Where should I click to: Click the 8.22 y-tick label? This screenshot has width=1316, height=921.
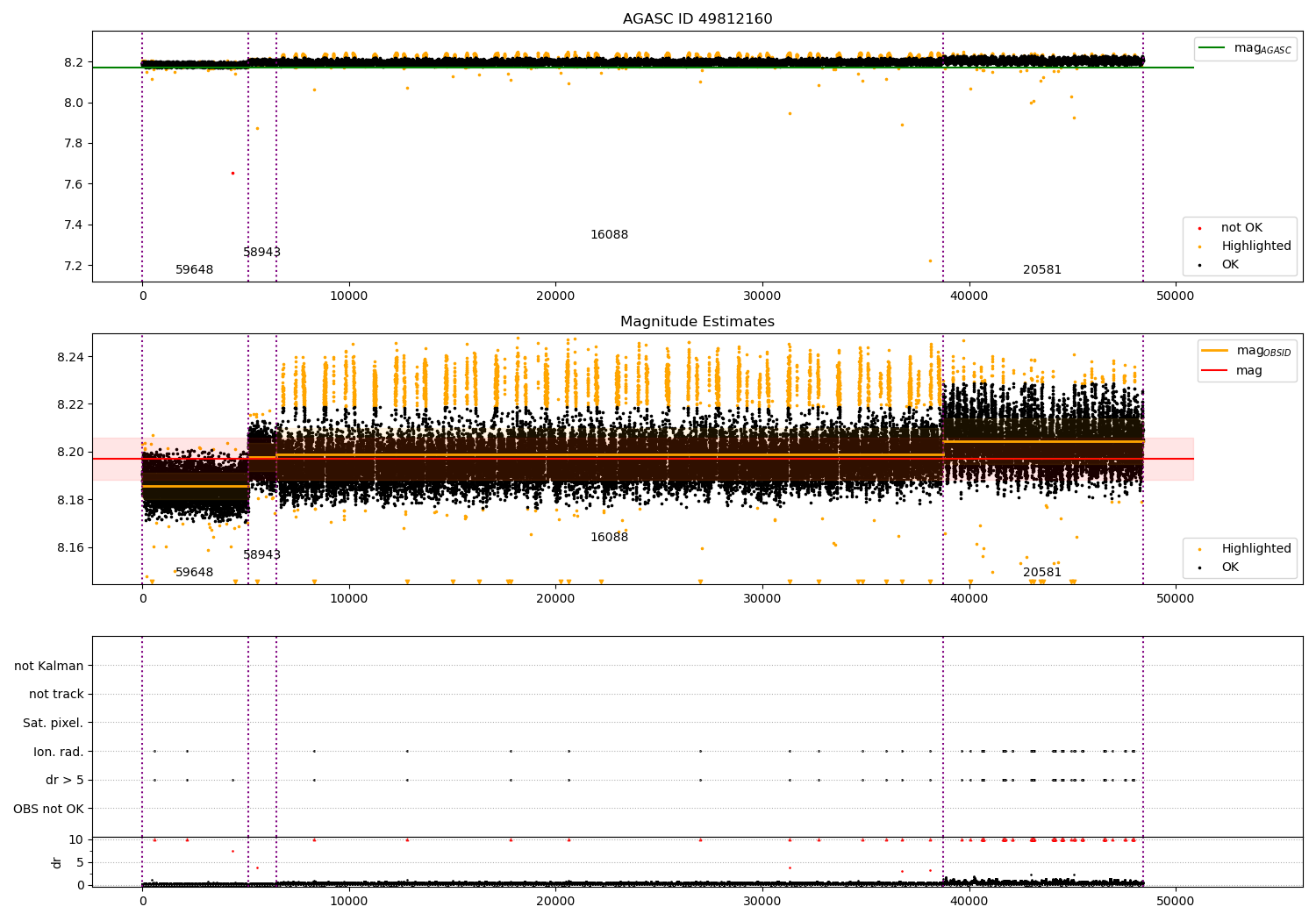[x=70, y=405]
